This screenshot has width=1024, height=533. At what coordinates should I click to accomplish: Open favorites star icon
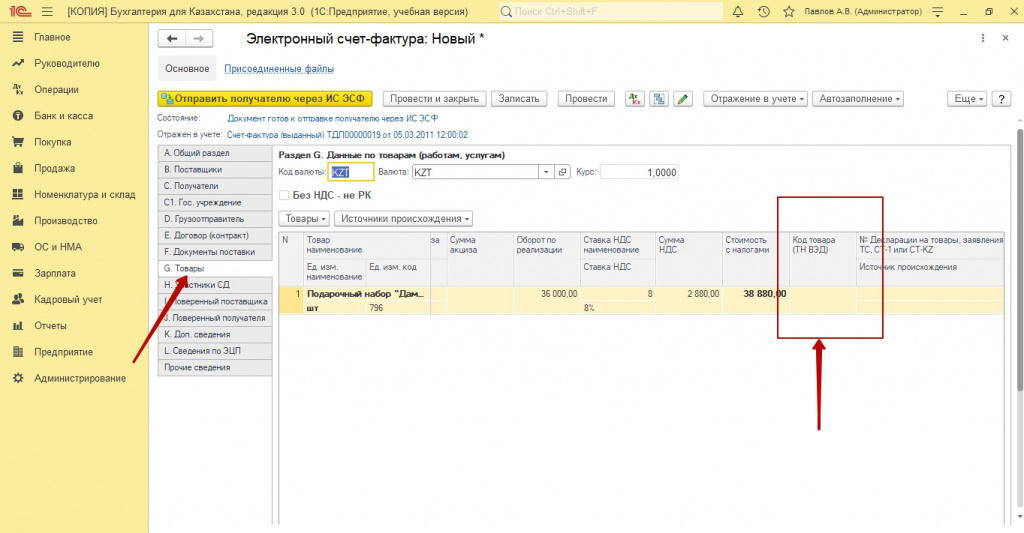coord(789,12)
